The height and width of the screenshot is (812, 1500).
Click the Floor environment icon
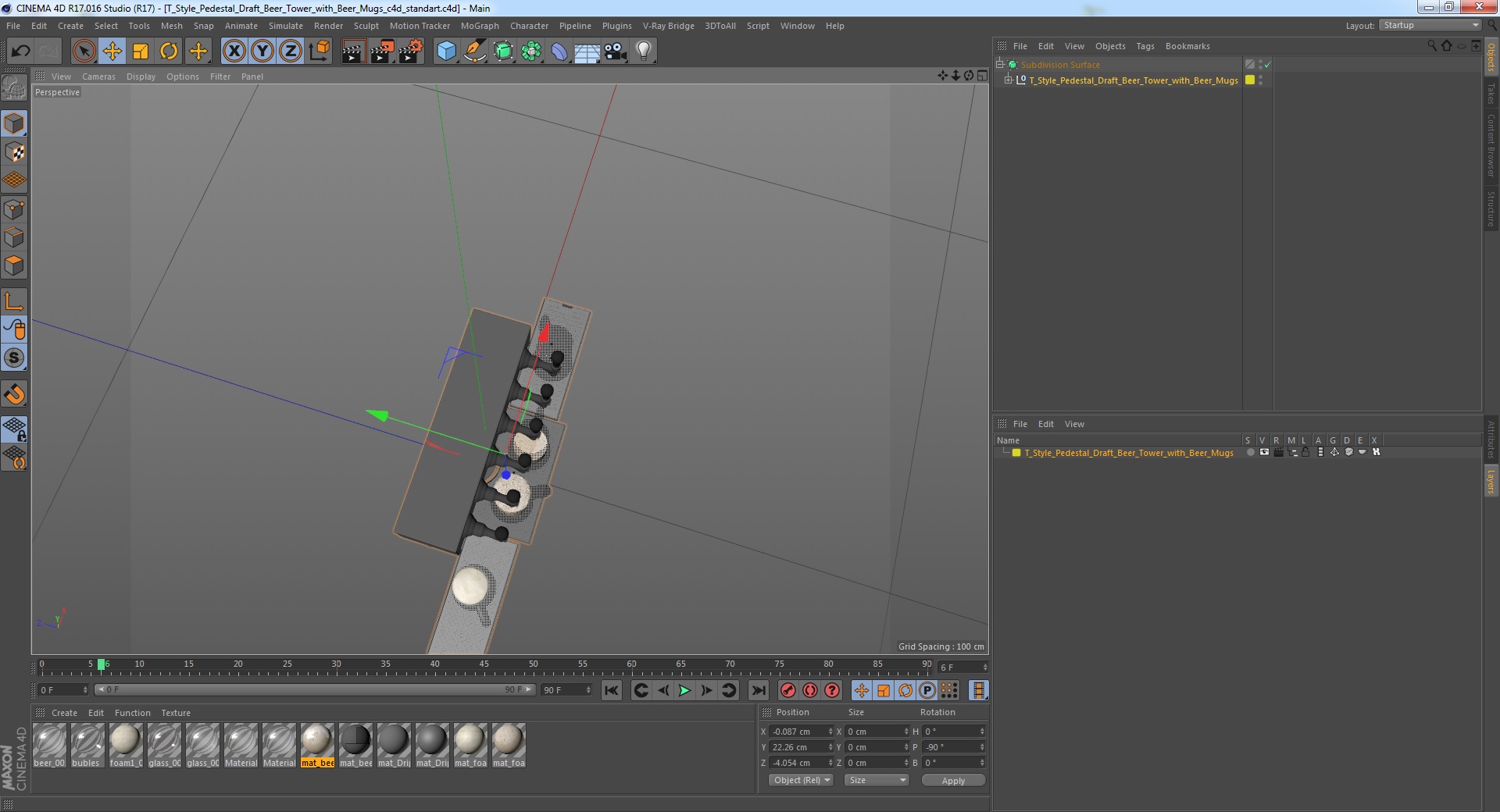(x=587, y=52)
